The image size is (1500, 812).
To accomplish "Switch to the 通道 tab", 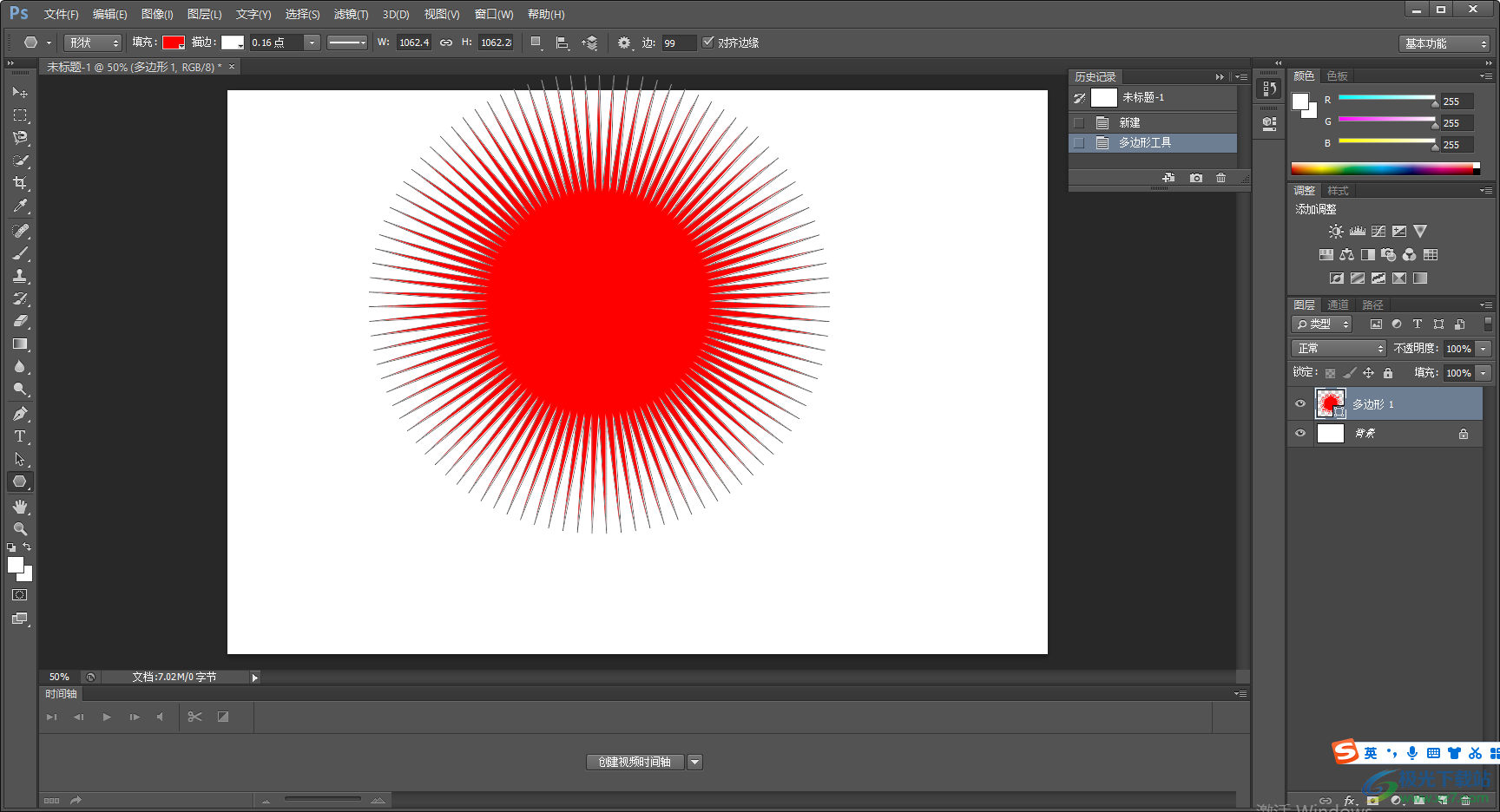I will 1338,304.
